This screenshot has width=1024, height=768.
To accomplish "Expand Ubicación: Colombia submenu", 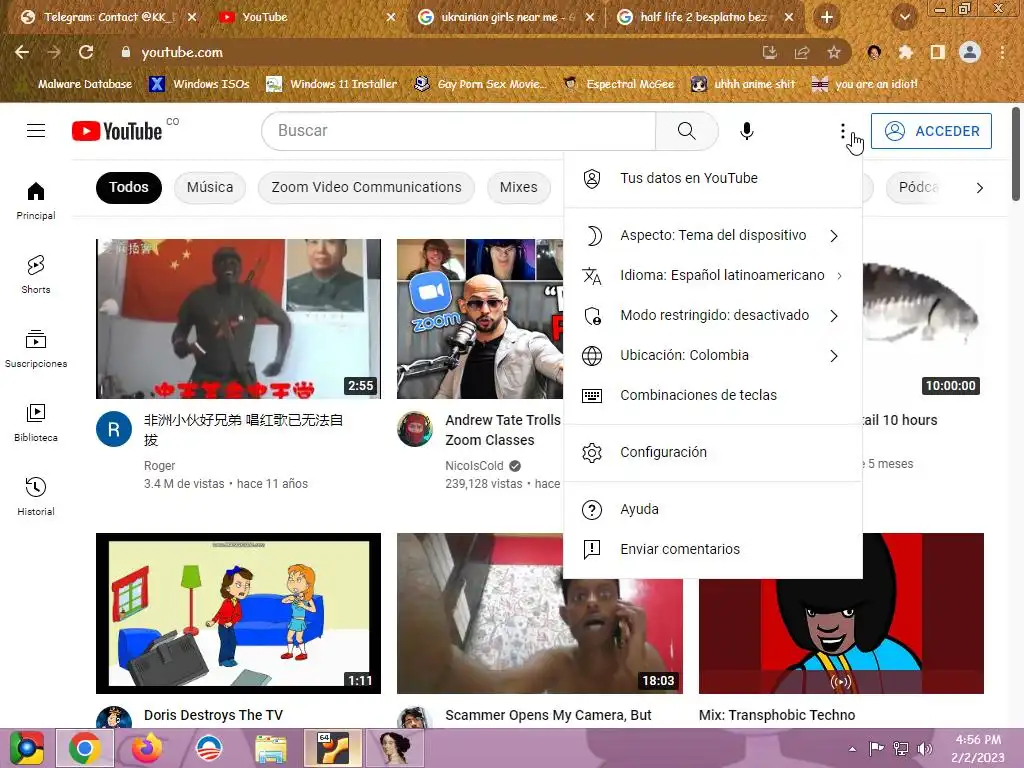I will pos(712,355).
